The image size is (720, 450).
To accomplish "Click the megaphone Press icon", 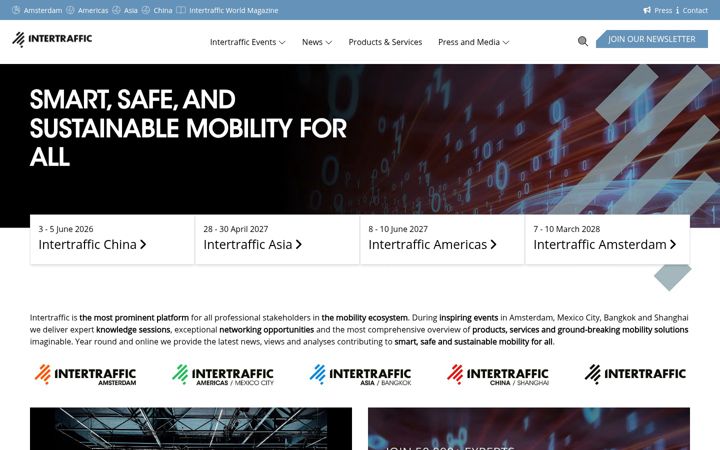I will pyautogui.click(x=647, y=10).
